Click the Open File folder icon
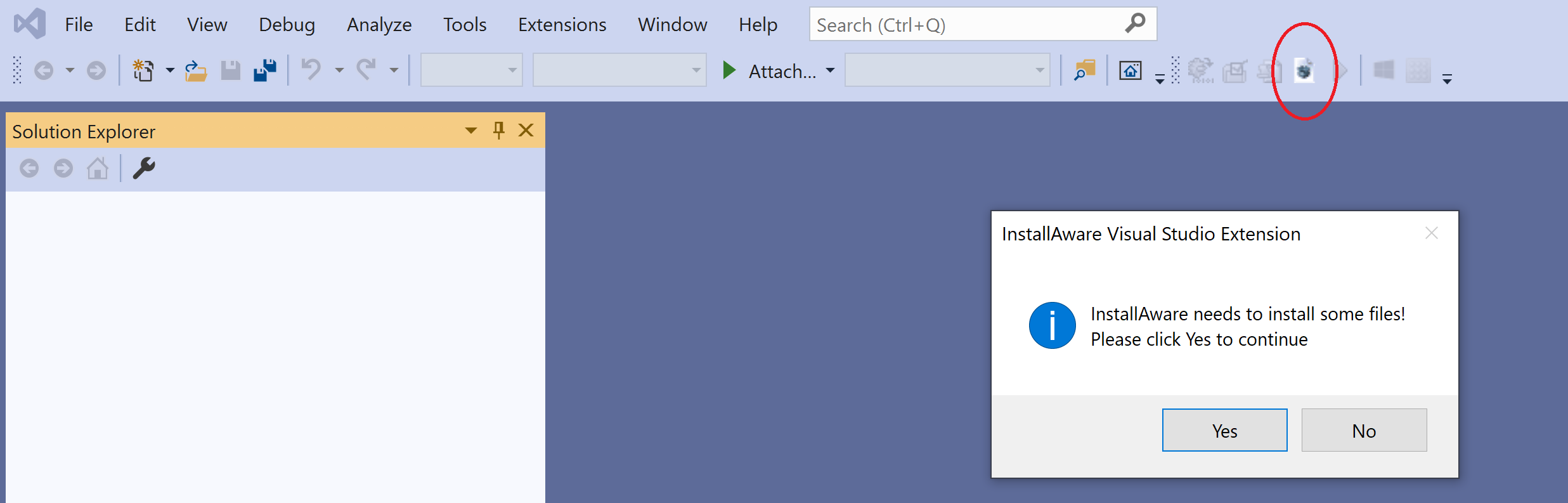This screenshot has width=1568, height=503. 196,70
